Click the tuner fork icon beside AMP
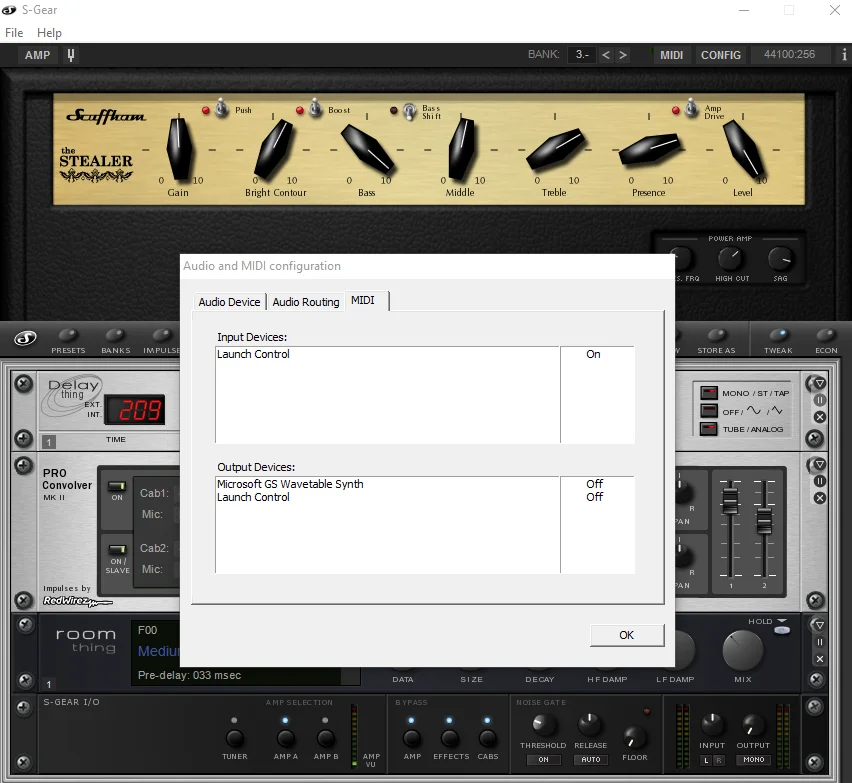This screenshot has height=783, width=852. coord(71,55)
